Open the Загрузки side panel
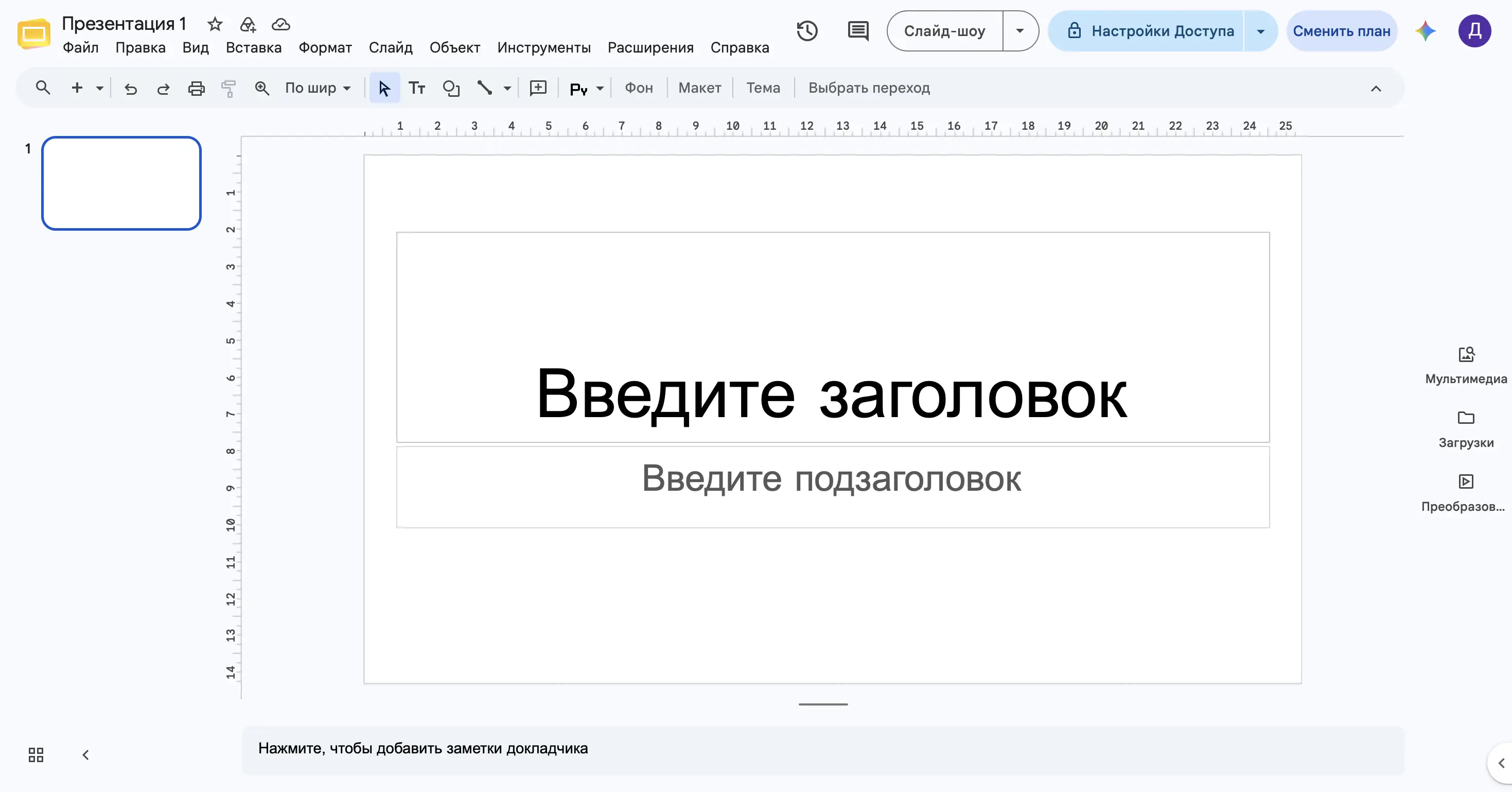Screen dimensions: 1512x792 pyautogui.click(x=1466, y=429)
